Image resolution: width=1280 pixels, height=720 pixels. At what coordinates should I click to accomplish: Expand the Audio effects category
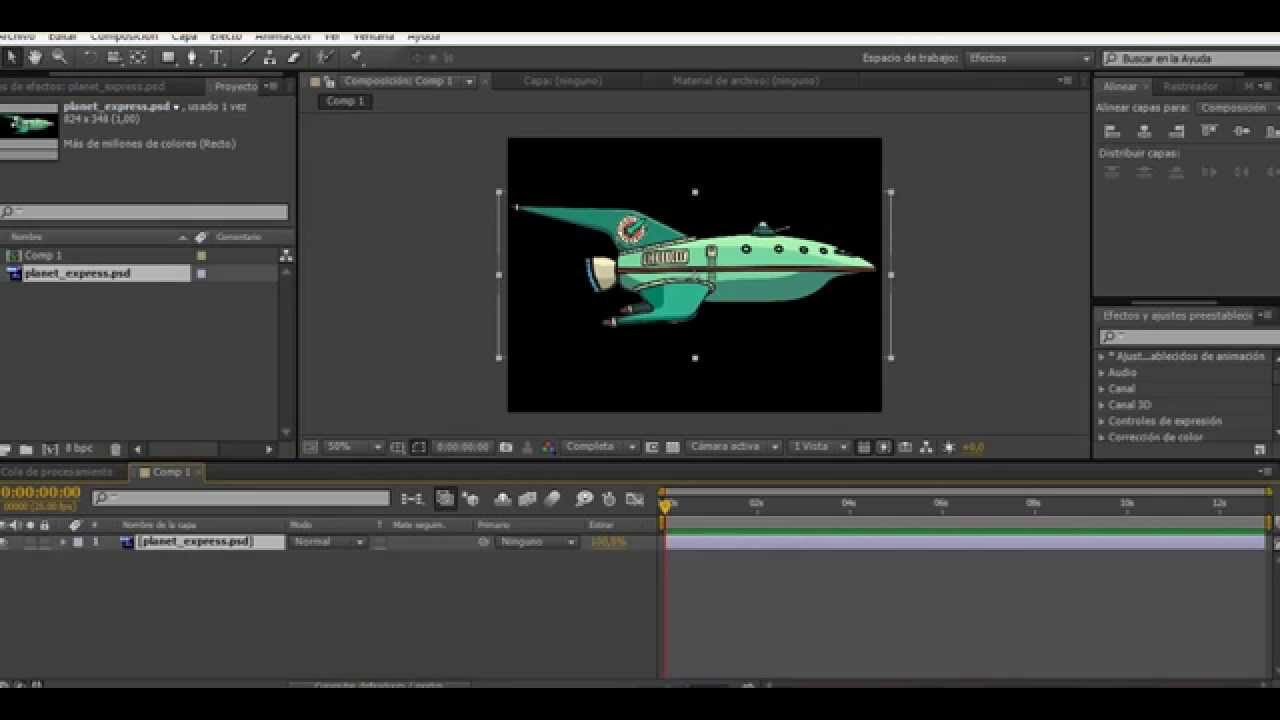coord(1102,373)
